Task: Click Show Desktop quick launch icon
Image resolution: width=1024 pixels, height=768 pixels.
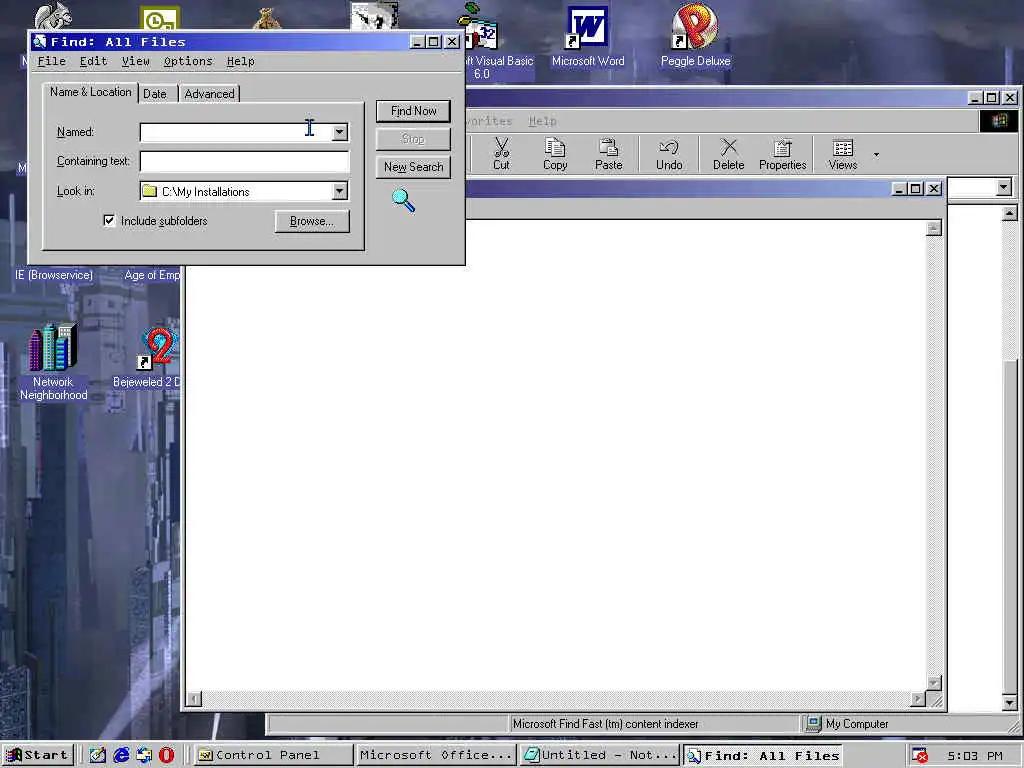Action: tap(97, 756)
